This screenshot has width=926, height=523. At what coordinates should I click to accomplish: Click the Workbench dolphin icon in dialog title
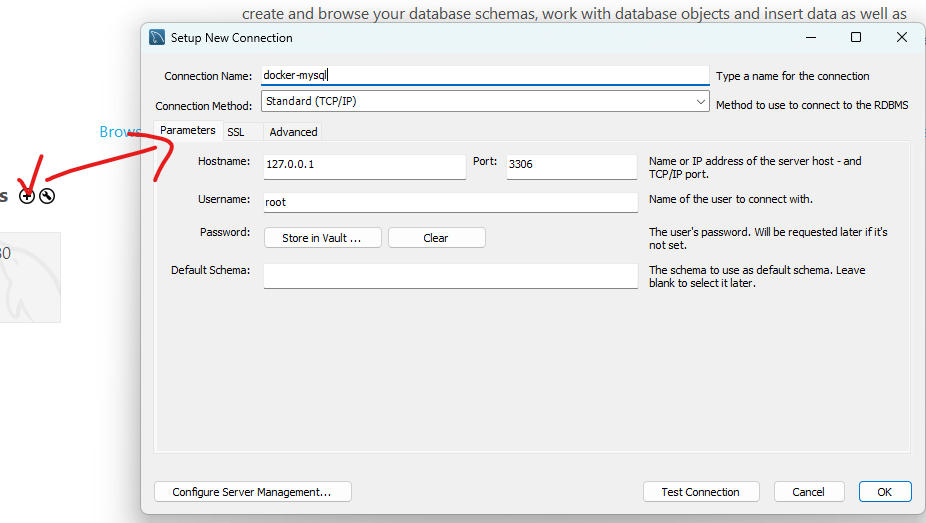click(157, 37)
